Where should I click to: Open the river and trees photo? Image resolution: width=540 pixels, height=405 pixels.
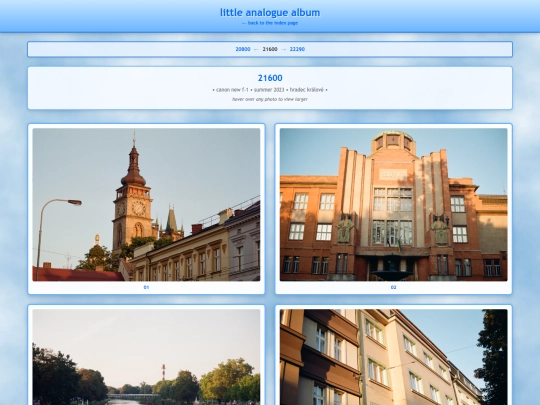pyautogui.click(x=146, y=357)
